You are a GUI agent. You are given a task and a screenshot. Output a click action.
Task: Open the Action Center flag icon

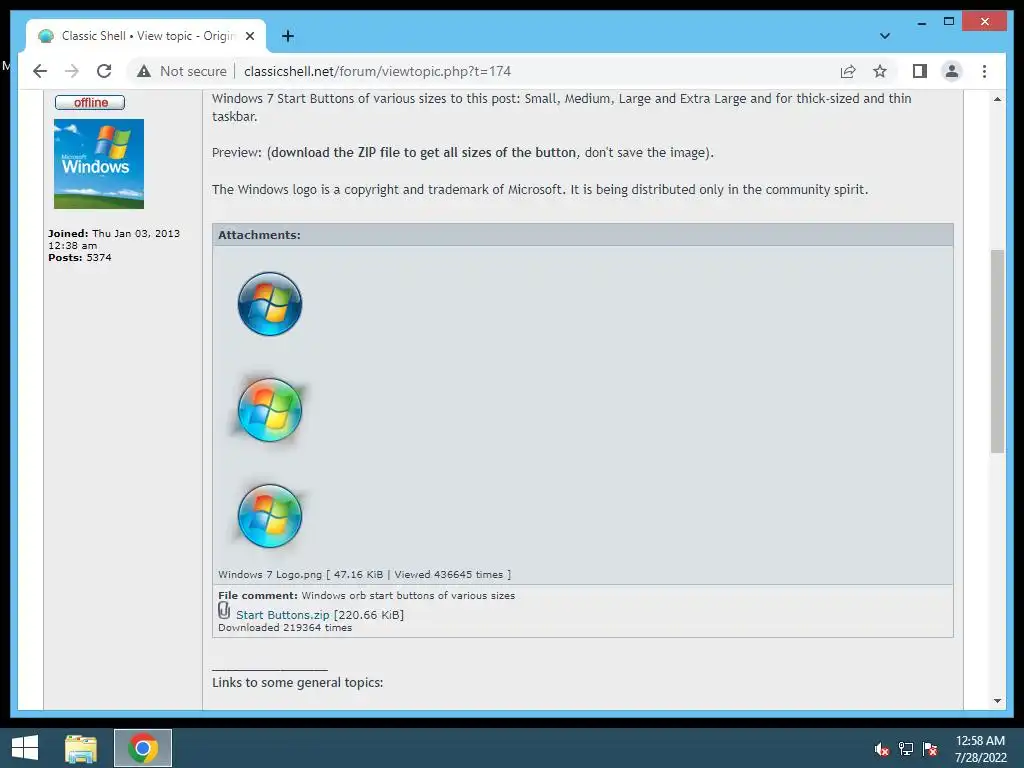[930, 749]
